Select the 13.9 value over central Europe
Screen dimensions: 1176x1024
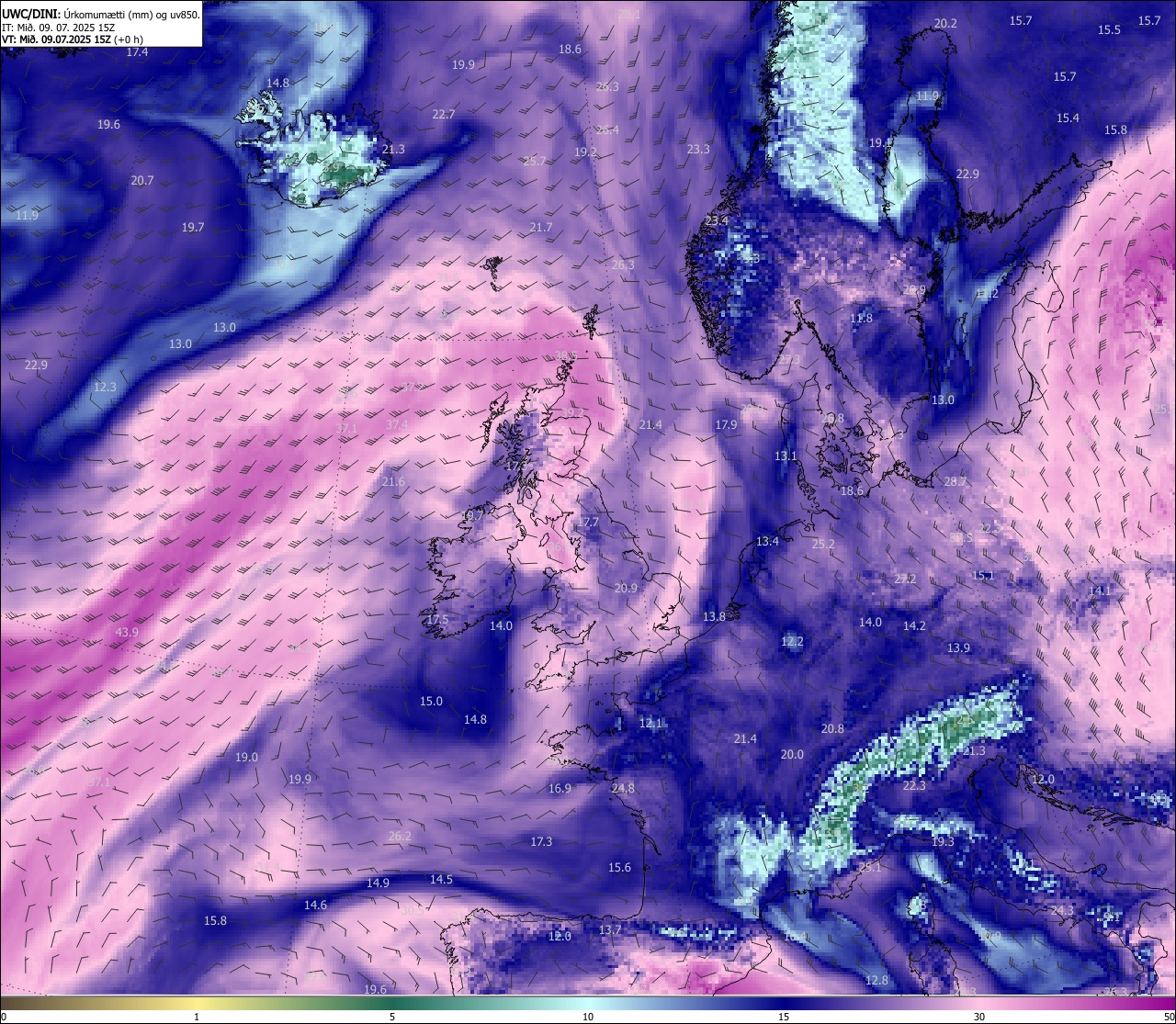click(x=958, y=648)
